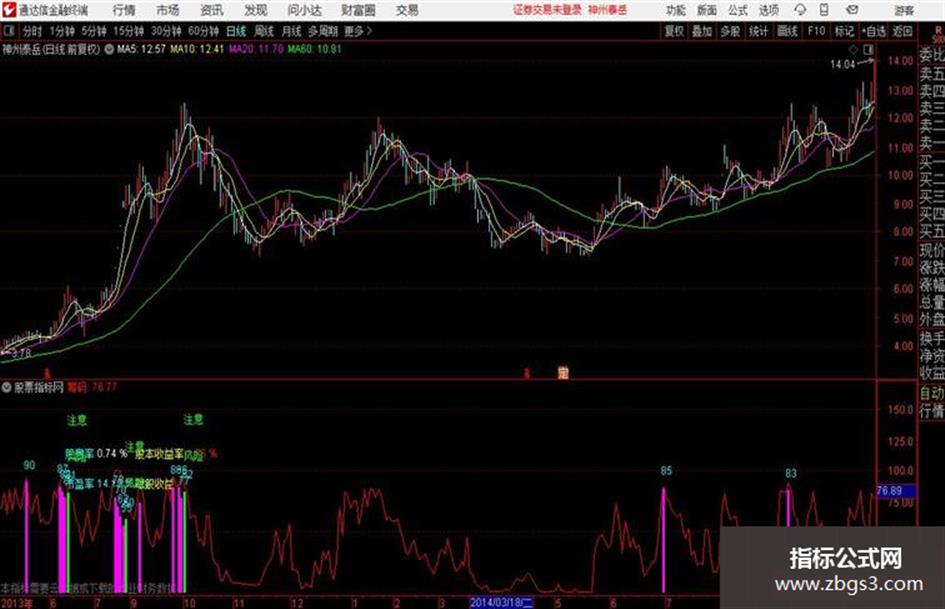945x609 pixels.
Task: Click the 76.89 indicator value tag
Action: [896, 491]
